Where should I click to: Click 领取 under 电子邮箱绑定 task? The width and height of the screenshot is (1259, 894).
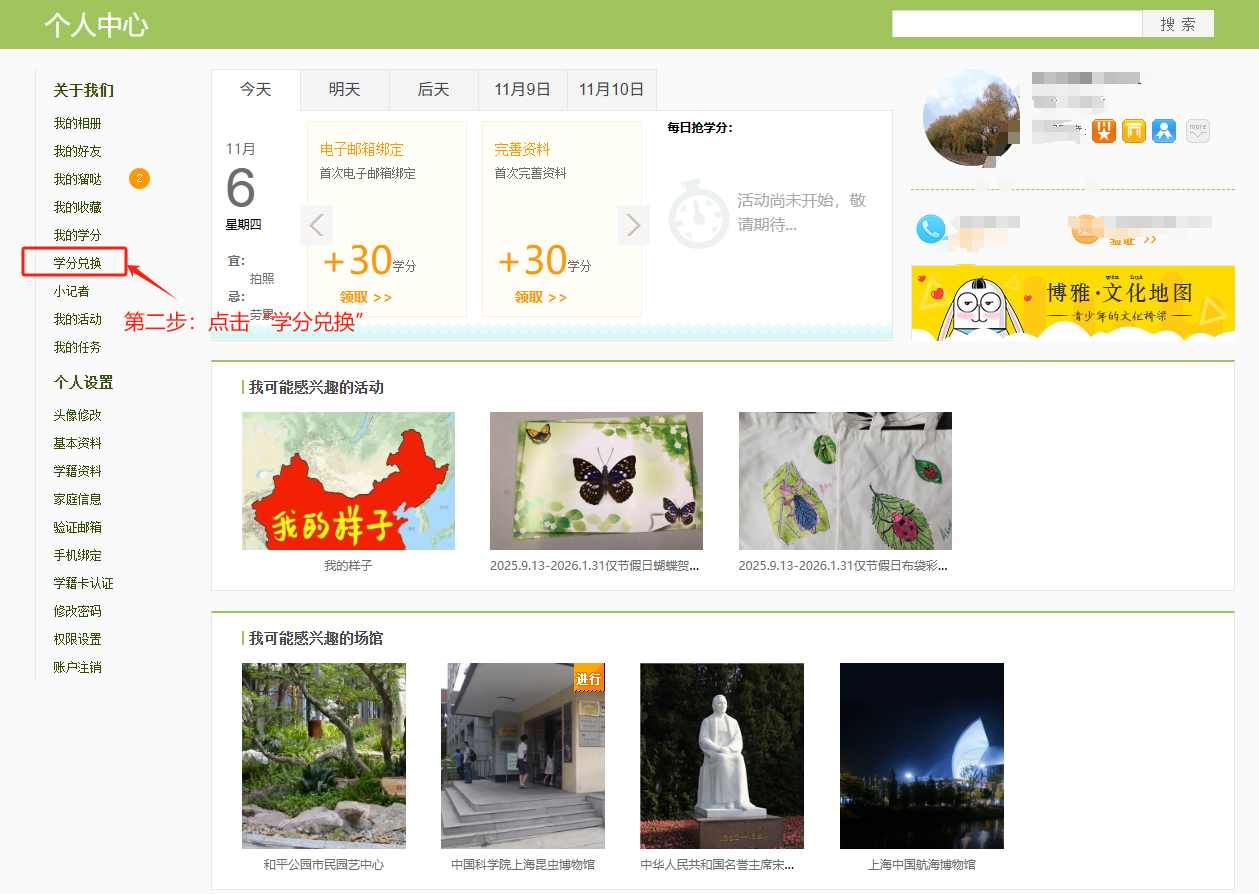365,297
